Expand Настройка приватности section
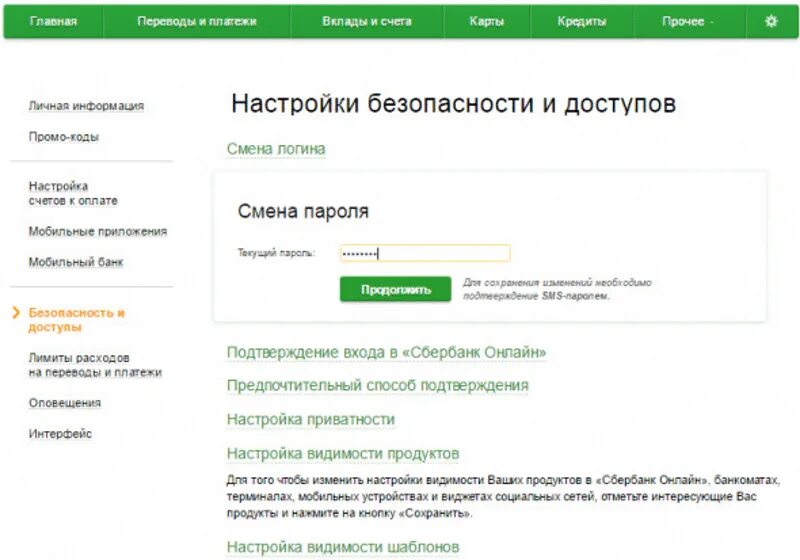800x560 pixels. coord(311,420)
